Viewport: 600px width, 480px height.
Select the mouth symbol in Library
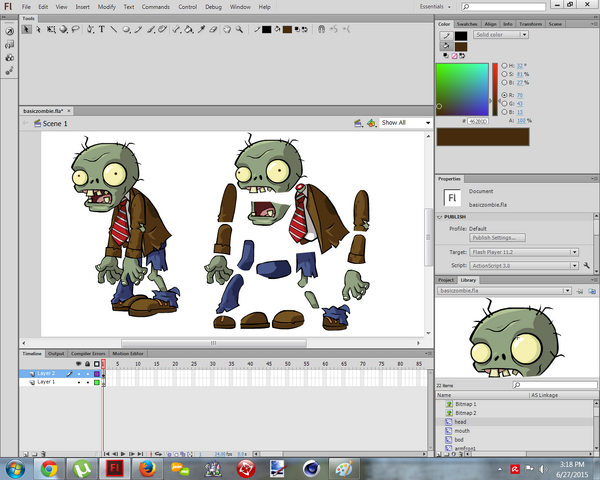tap(462, 431)
